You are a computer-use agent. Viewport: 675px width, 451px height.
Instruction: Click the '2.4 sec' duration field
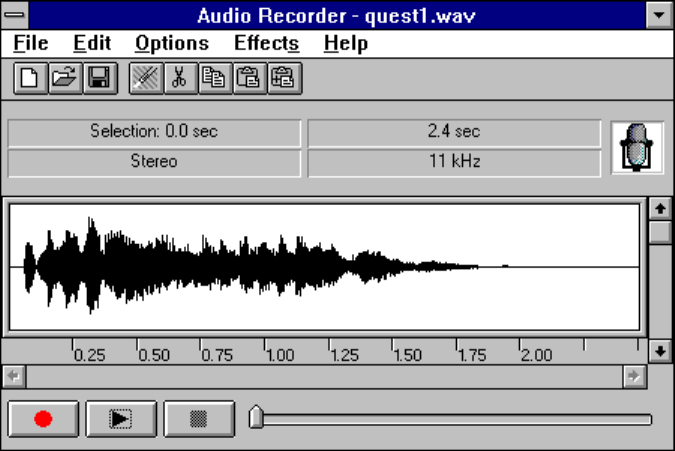pos(454,133)
